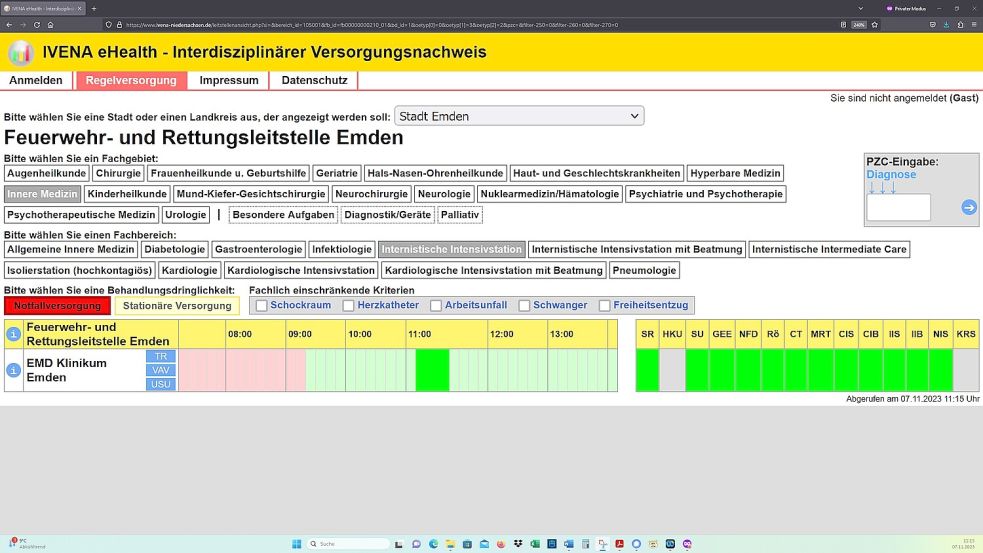Switch to the Anmelden tab

point(36,80)
